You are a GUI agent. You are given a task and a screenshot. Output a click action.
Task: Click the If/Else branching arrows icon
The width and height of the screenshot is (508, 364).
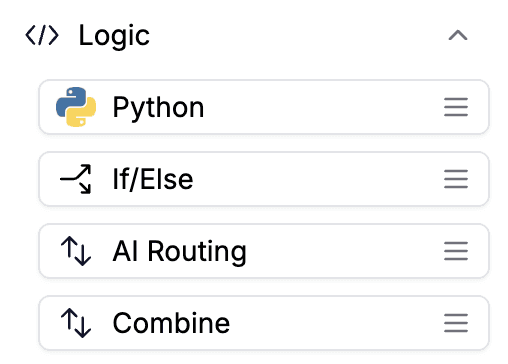pyautogui.click(x=76, y=179)
